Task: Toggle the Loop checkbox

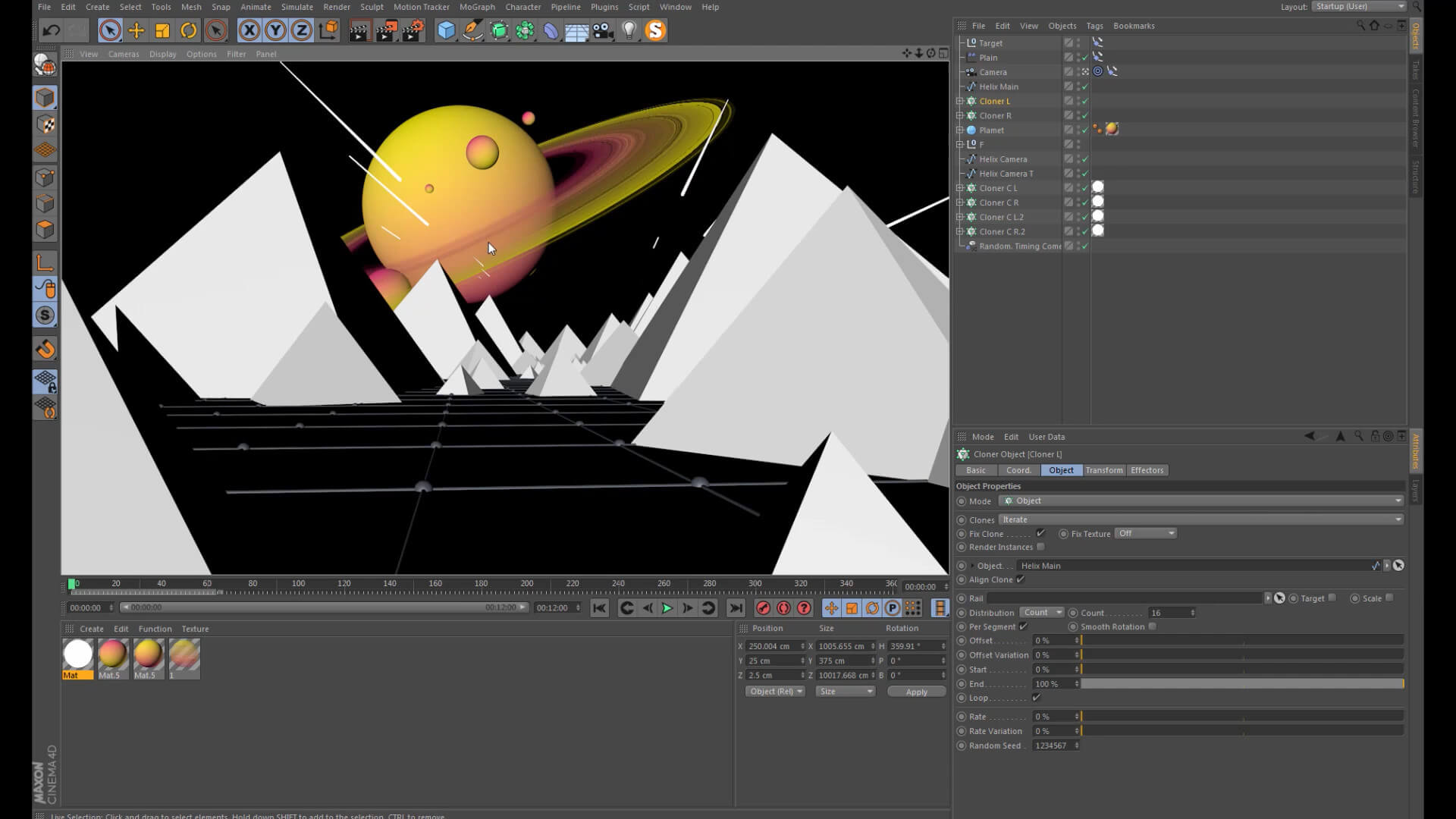Action: 1036,698
